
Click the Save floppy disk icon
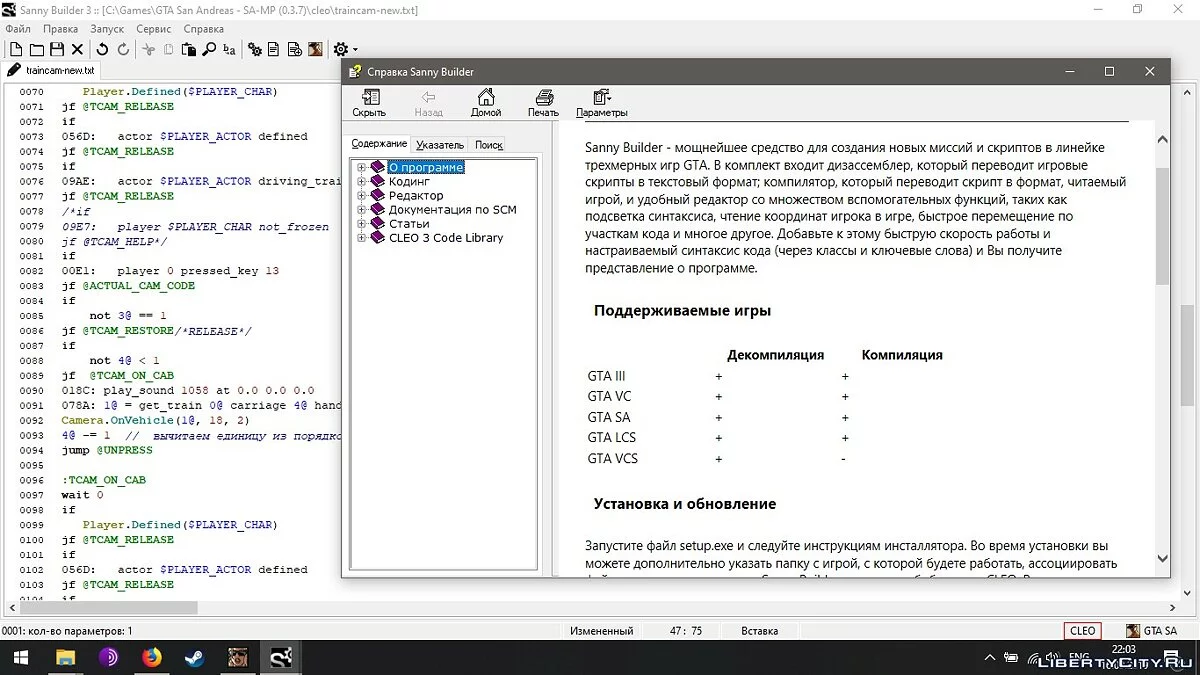tap(56, 49)
